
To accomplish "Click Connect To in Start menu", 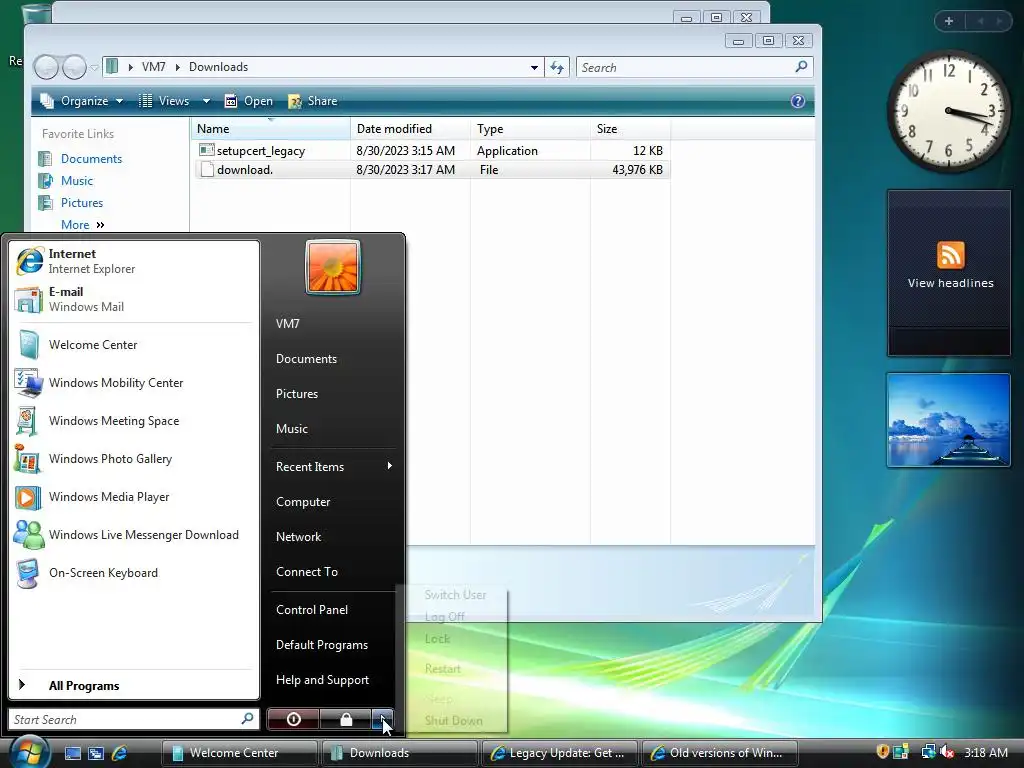I will click(333, 572).
